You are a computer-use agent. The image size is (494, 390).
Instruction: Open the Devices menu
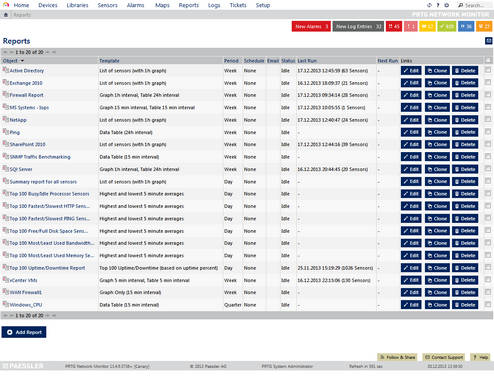pyautogui.click(x=48, y=5)
